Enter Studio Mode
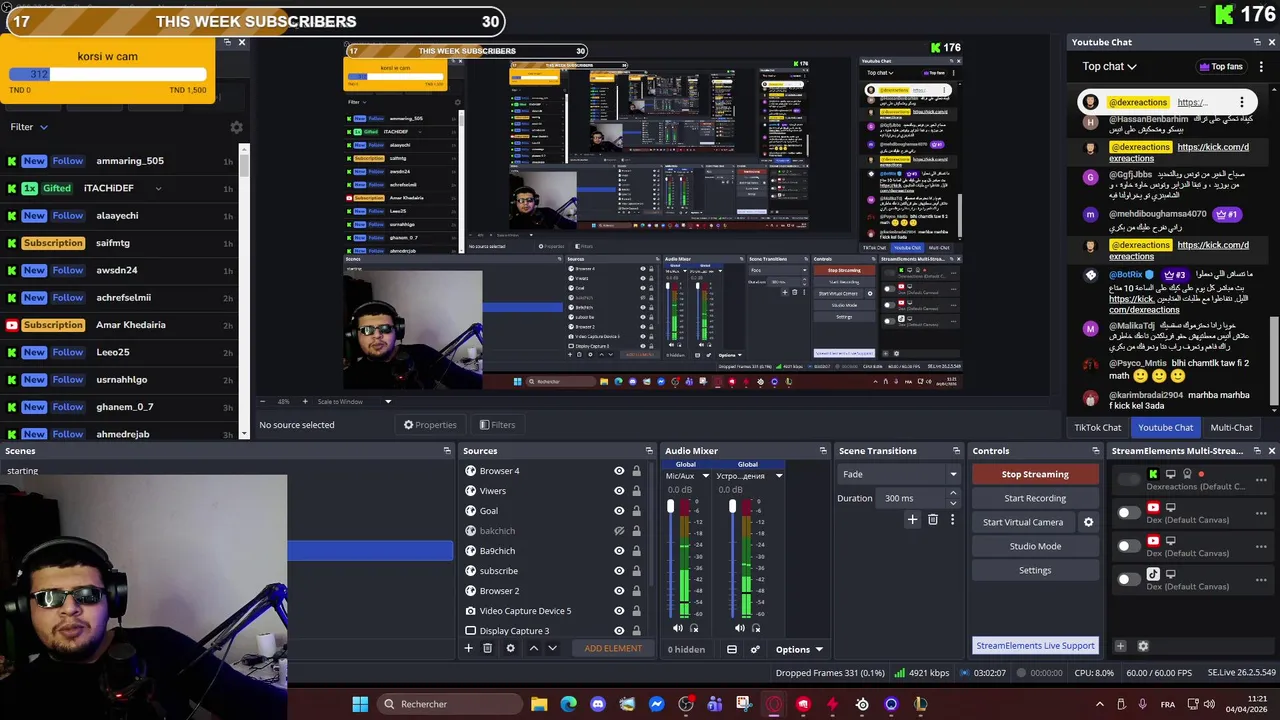The height and width of the screenshot is (720, 1280). click(1035, 546)
